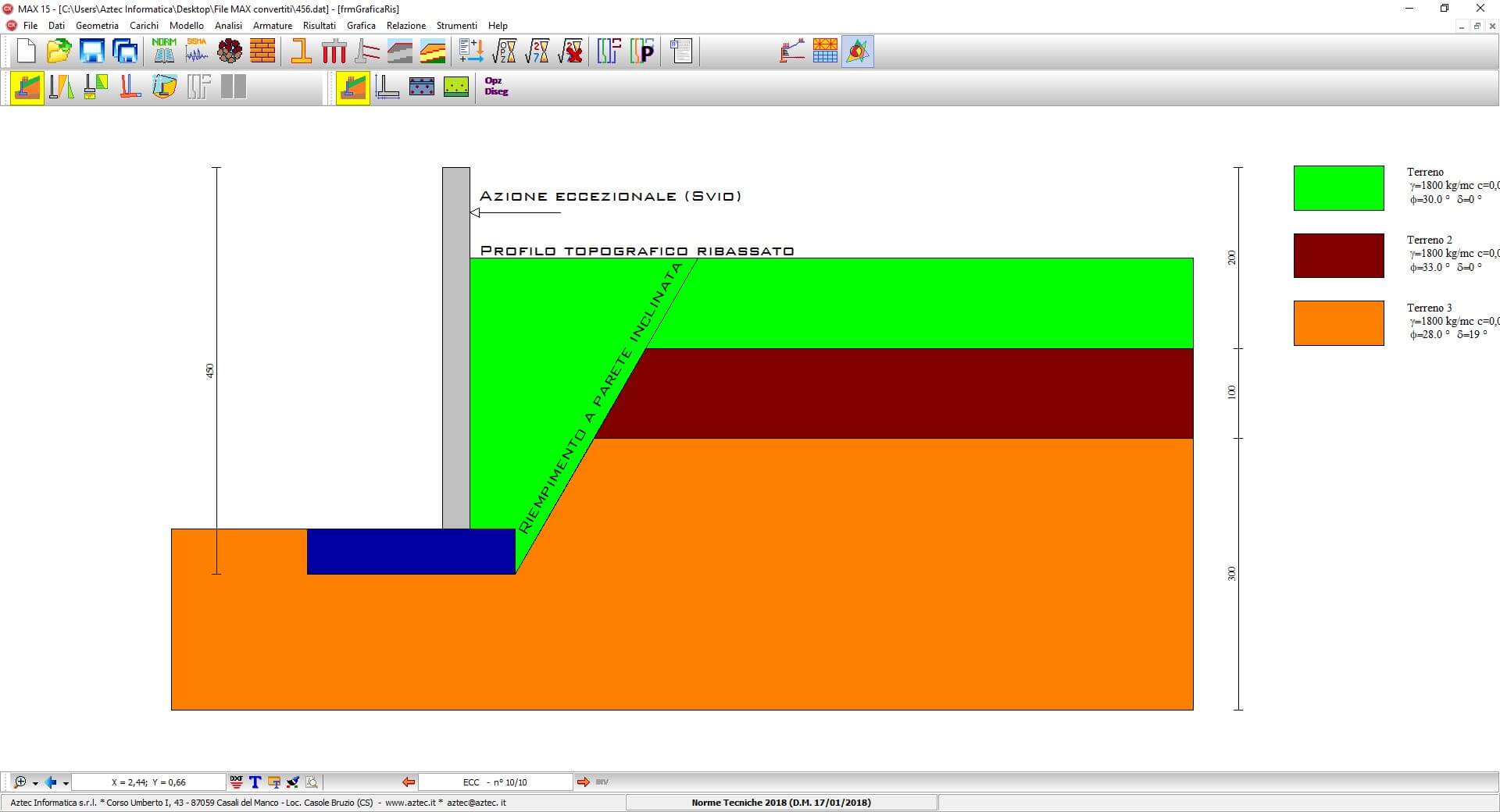Toggle the highlighted wall-terrain view in left toolbar
The height and width of the screenshot is (812, 1500).
[x=27, y=87]
